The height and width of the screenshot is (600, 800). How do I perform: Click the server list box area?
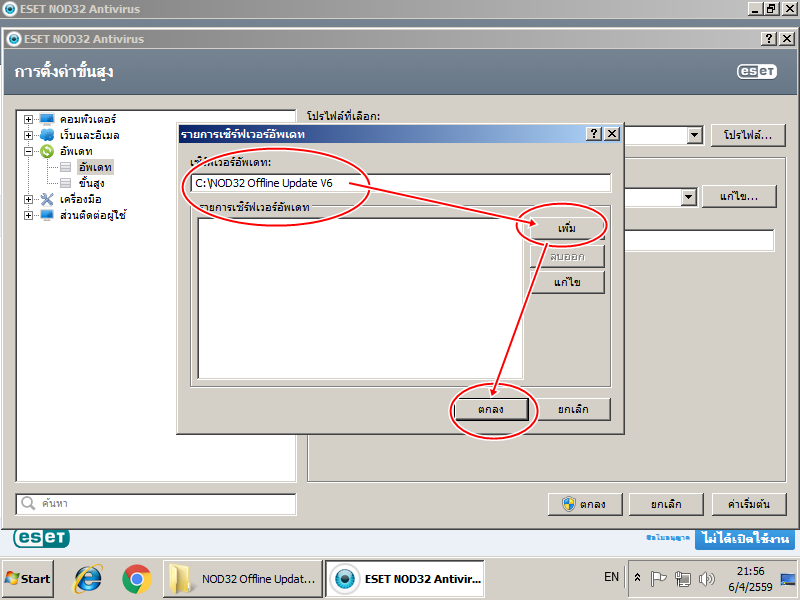tap(360, 298)
